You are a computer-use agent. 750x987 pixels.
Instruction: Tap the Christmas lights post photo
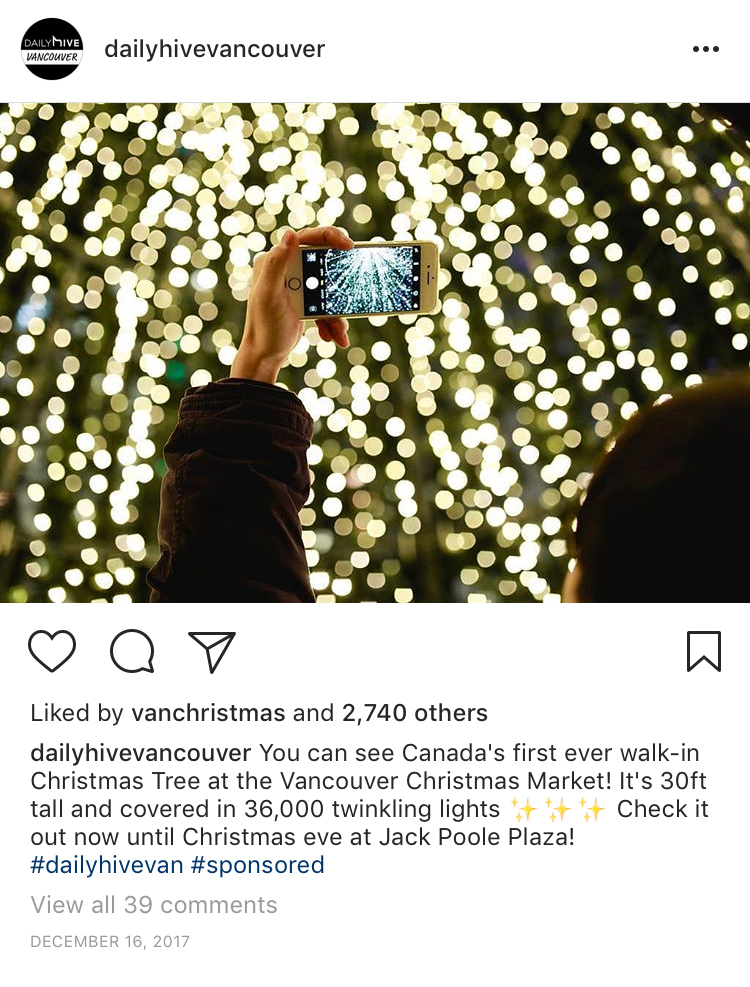[375, 352]
